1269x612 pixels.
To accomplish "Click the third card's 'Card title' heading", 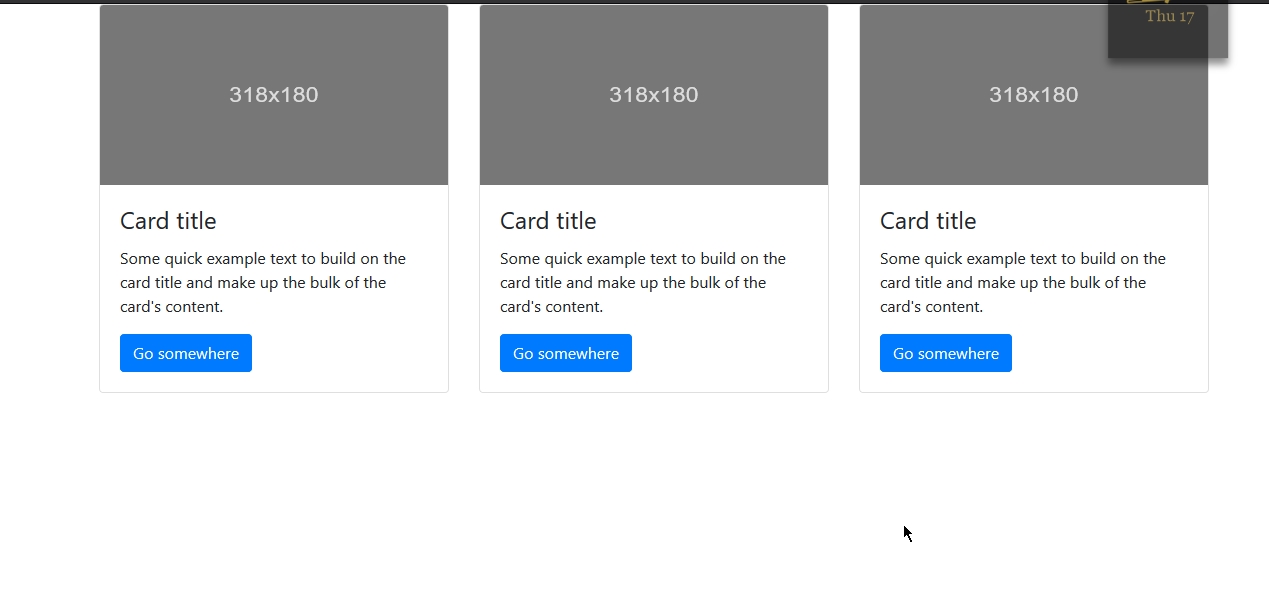I will (928, 221).
